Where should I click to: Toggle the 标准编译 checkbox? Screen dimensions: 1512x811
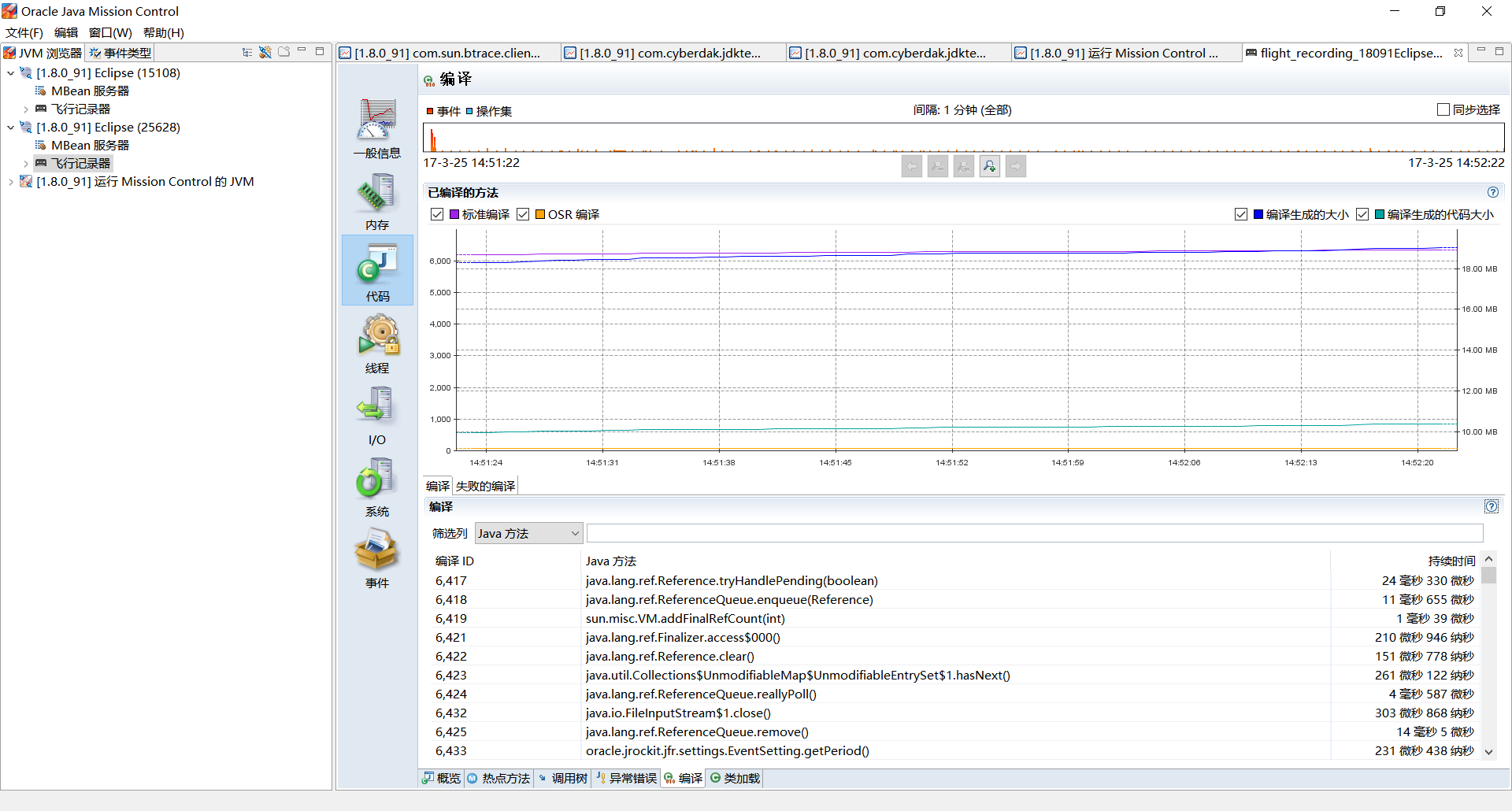(437, 215)
